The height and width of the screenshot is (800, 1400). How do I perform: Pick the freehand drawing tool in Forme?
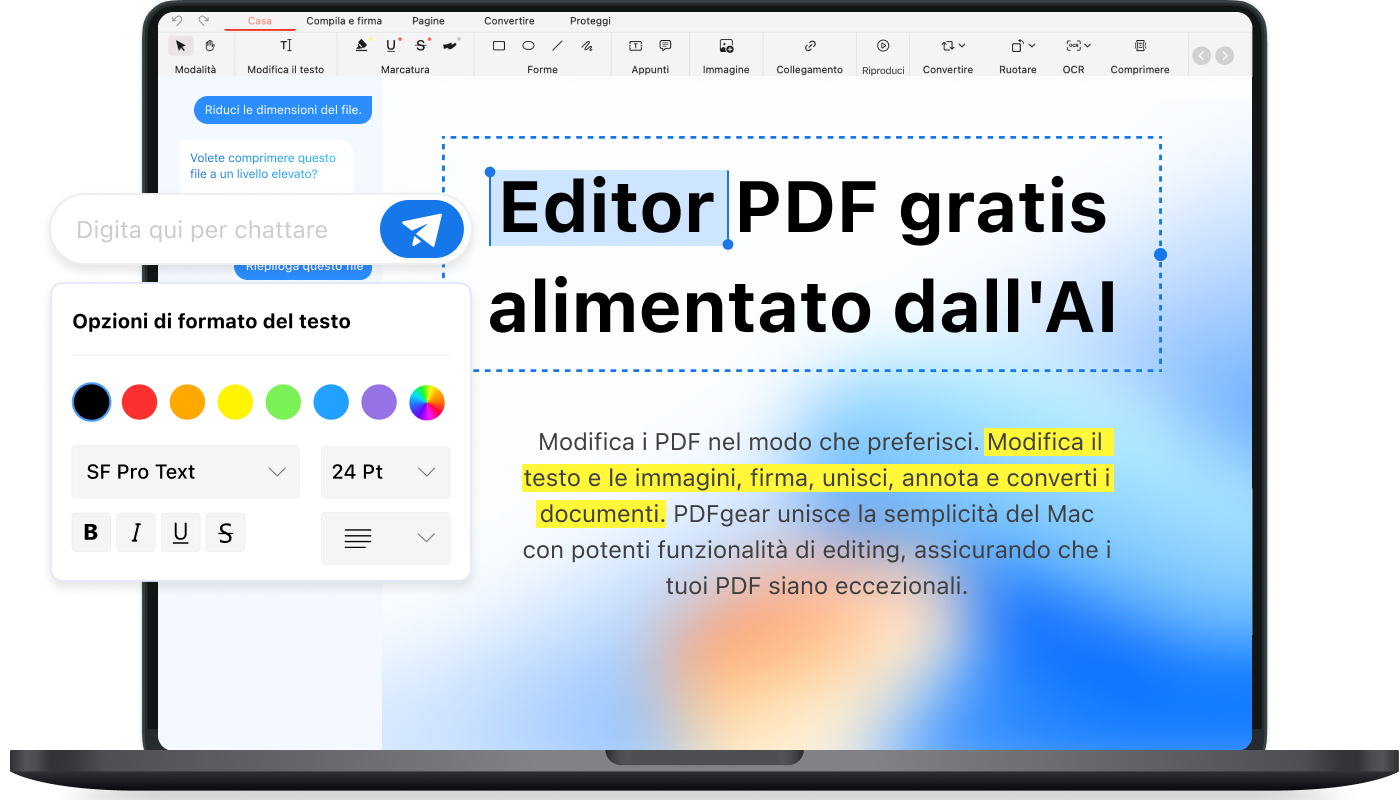586,45
